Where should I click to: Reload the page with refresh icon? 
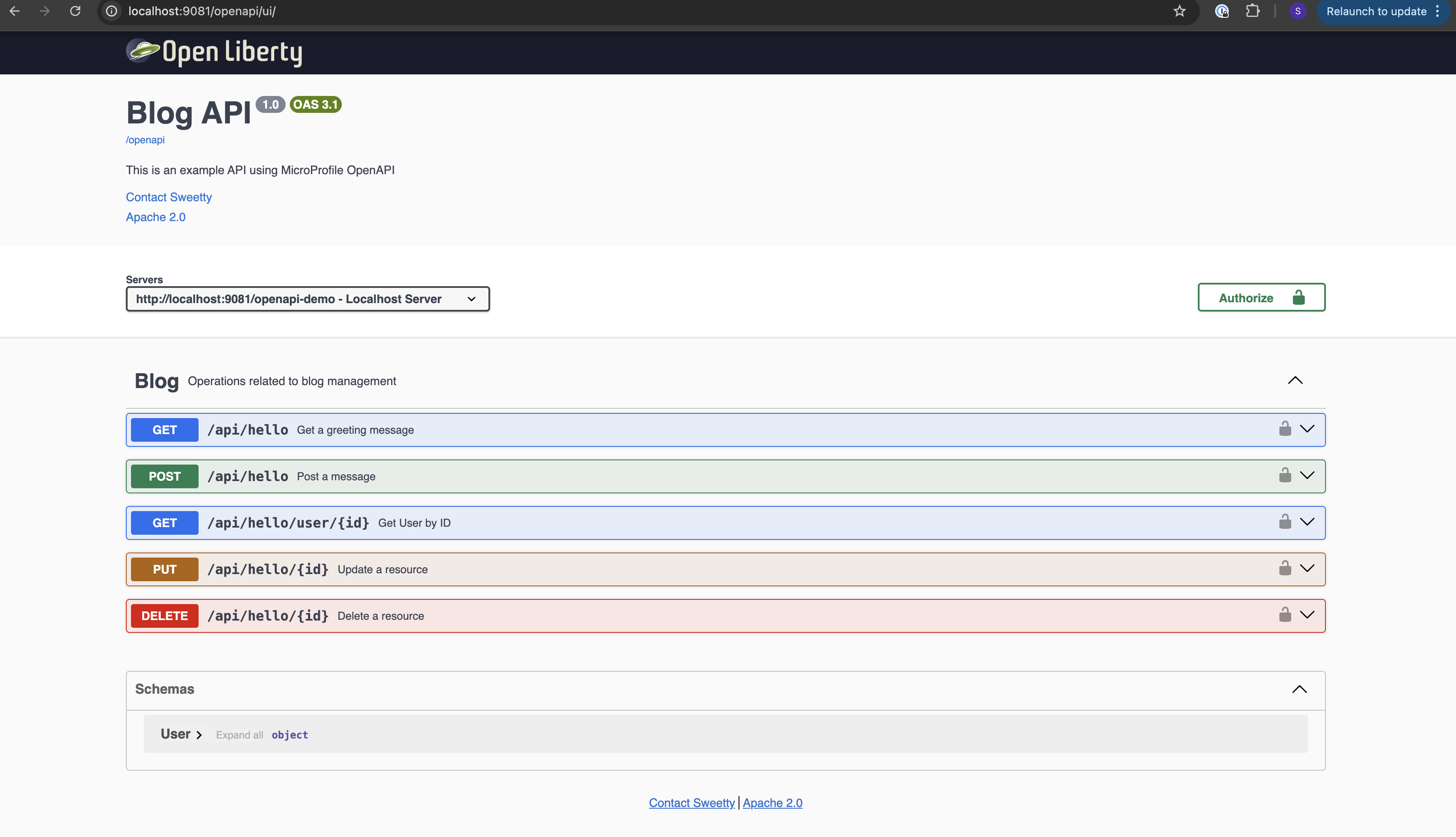[75, 11]
